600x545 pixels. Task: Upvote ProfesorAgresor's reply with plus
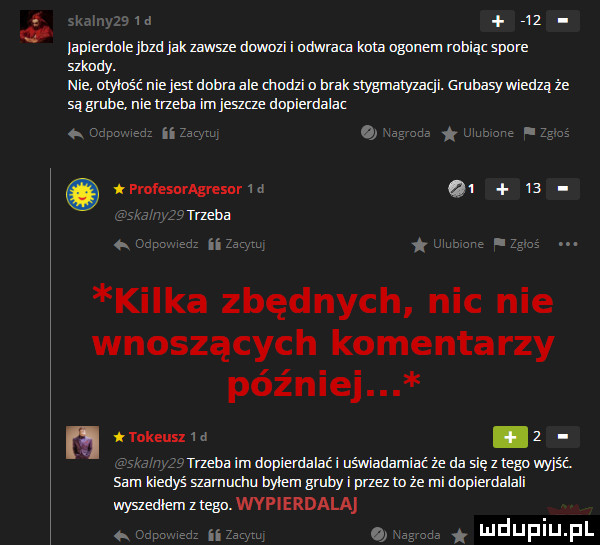click(x=502, y=189)
